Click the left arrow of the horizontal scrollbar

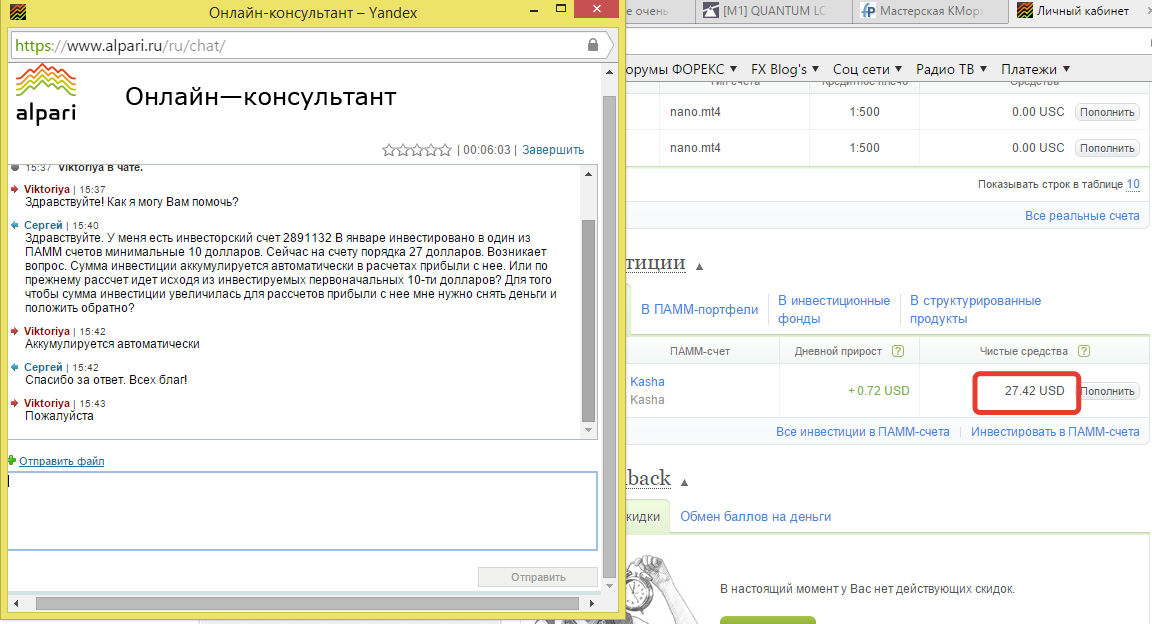click(16, 603)
